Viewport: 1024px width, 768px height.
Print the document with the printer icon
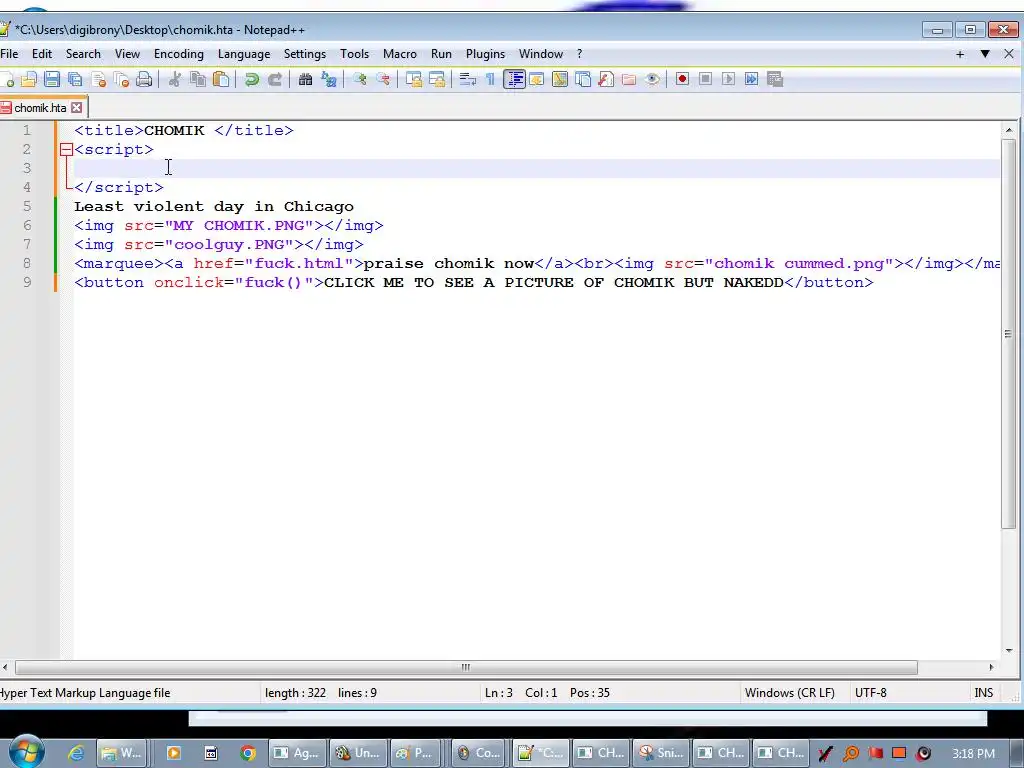click(x=144, y=79)
